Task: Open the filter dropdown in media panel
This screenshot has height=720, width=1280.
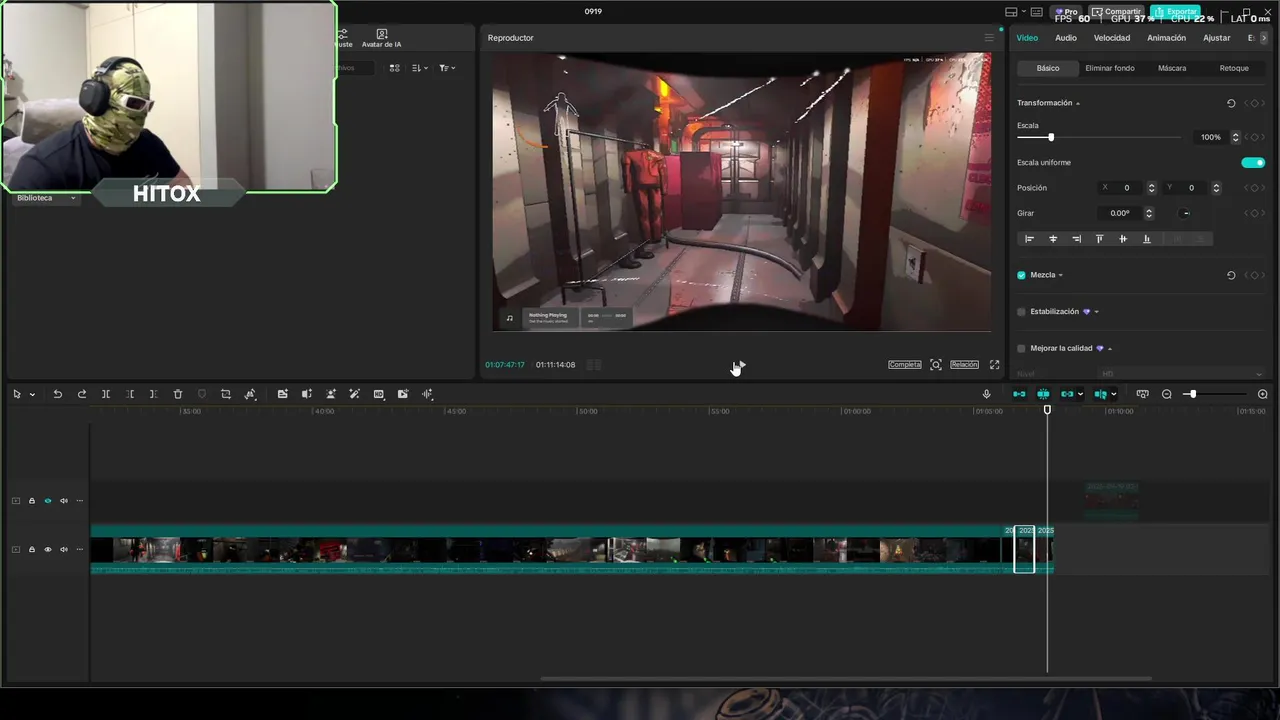Action: 447,68
